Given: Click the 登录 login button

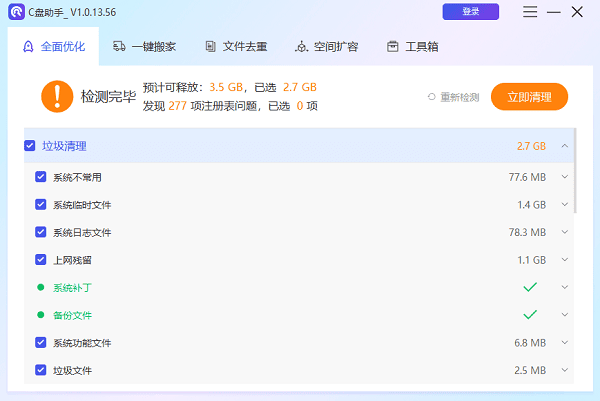Looking at the screenshot, I should click(471, 12).
